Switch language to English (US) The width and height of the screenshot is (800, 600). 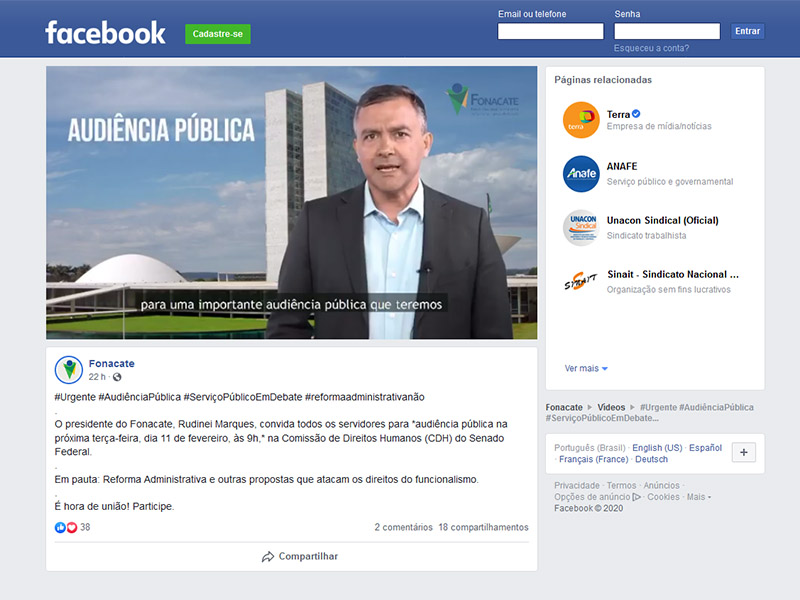point(657,447)
